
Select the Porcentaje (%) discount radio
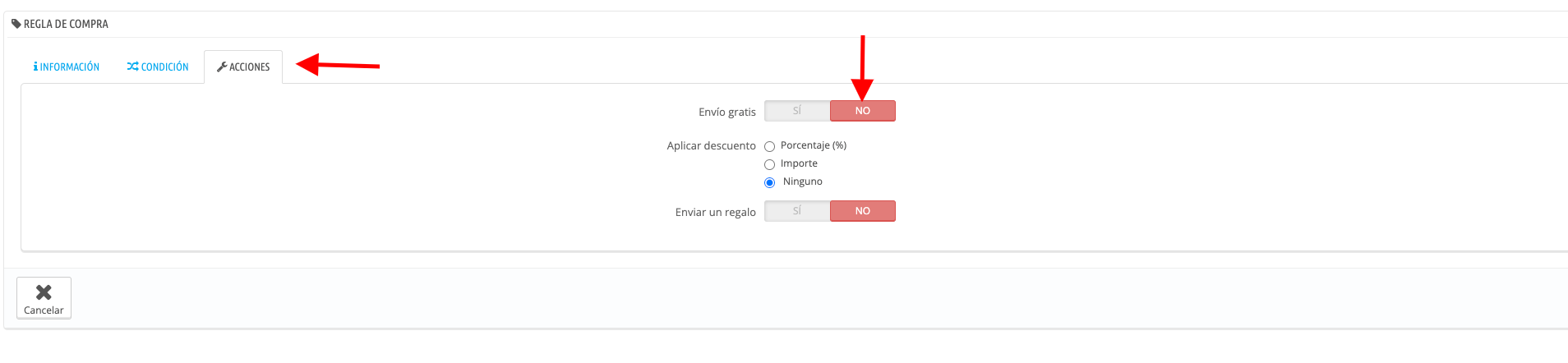pos(770,146)
